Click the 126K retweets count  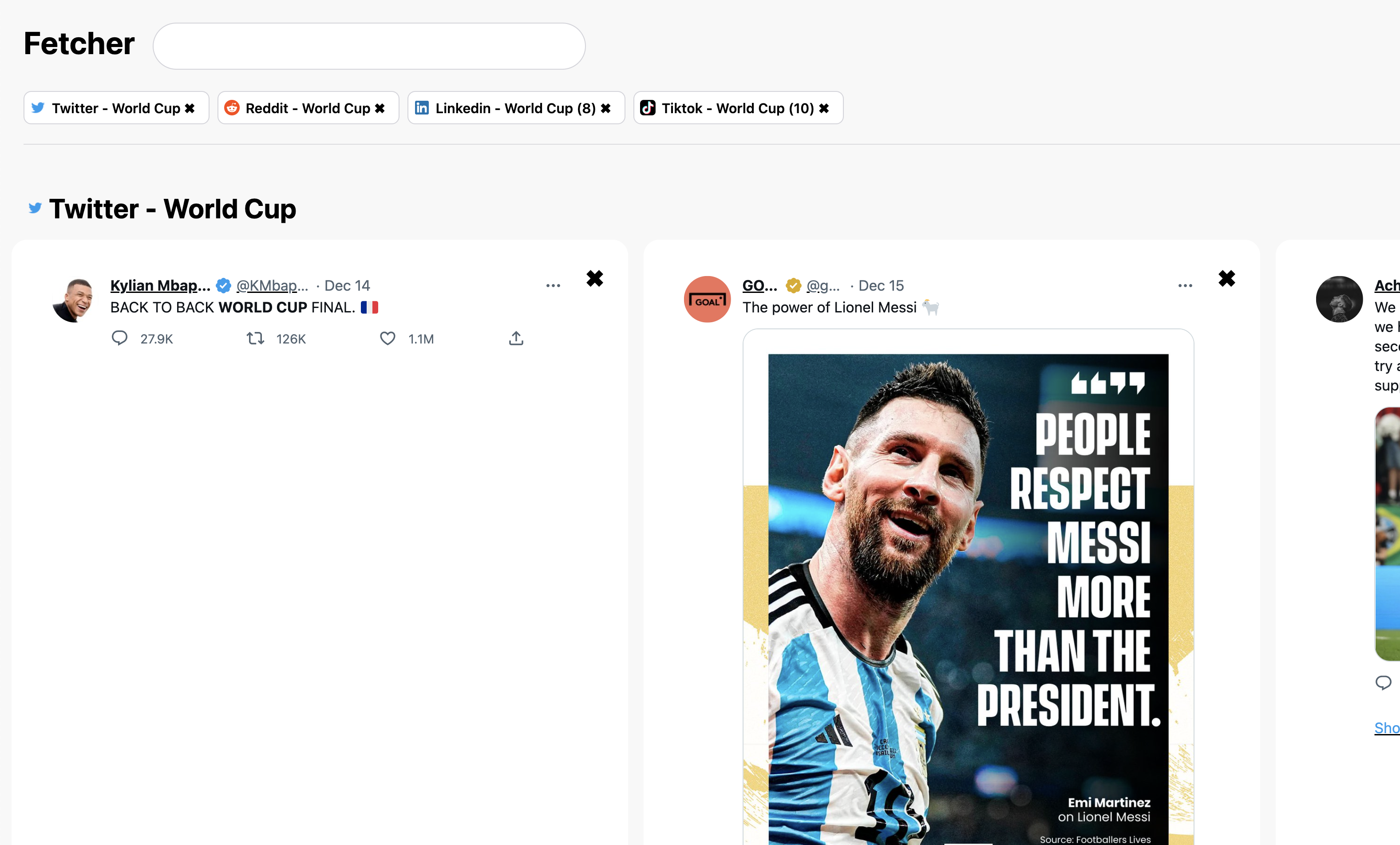pyautogui.click(x=291, y=339)
